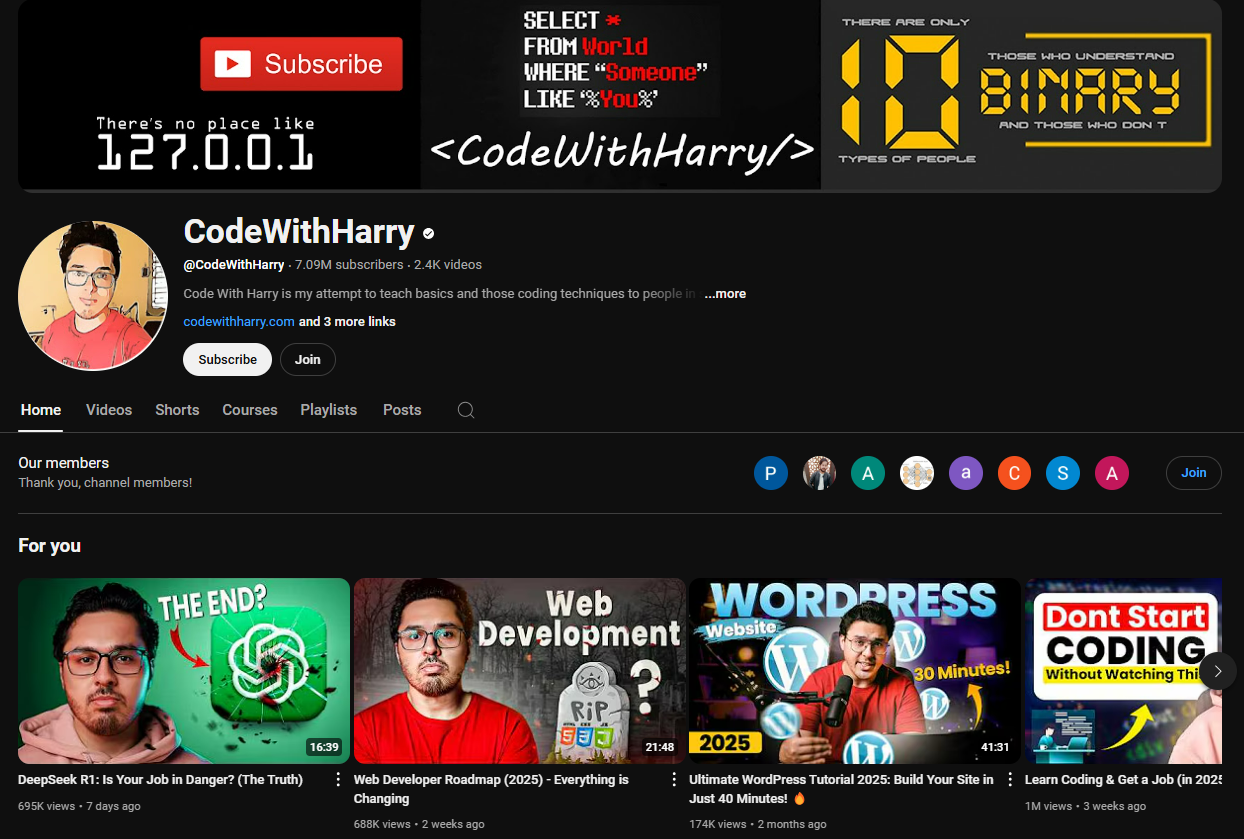Open CodeWithHarry channel profile picture
1244x839 pixels.
(93, 296)
